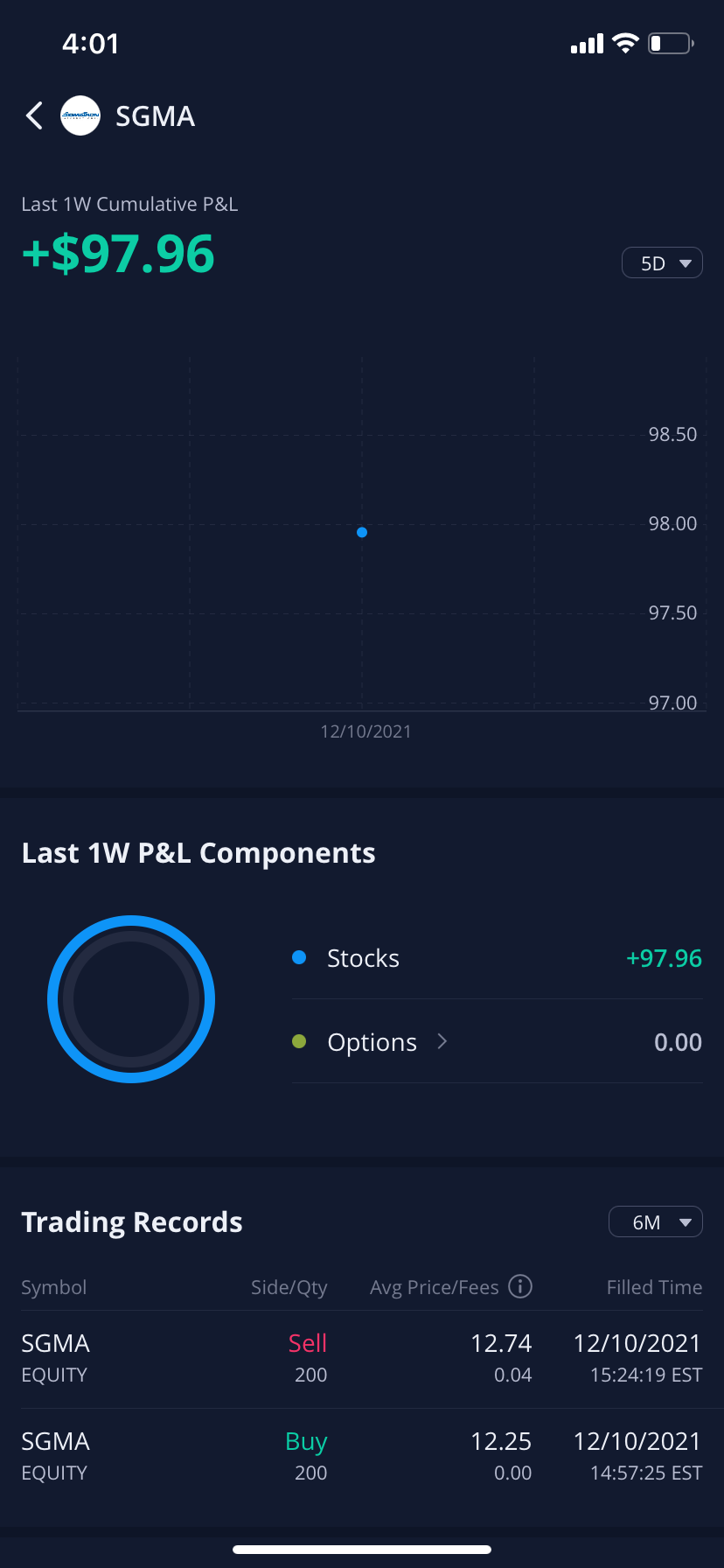724x1568 pixels.
Task: Tap the Wi-Fi status icon
Action: pyautogui.click(x=625, y=43)
